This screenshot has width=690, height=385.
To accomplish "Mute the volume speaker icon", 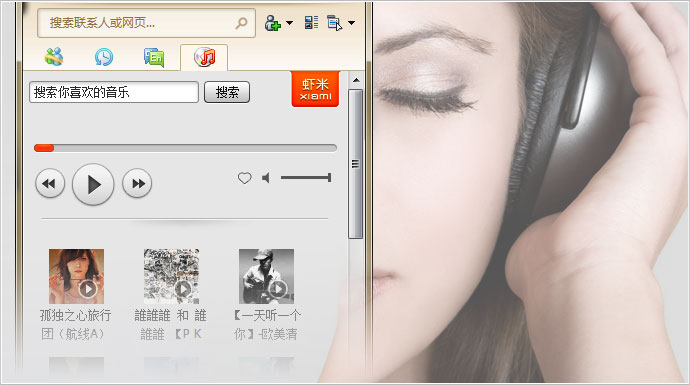I will [x=266, y=178].
